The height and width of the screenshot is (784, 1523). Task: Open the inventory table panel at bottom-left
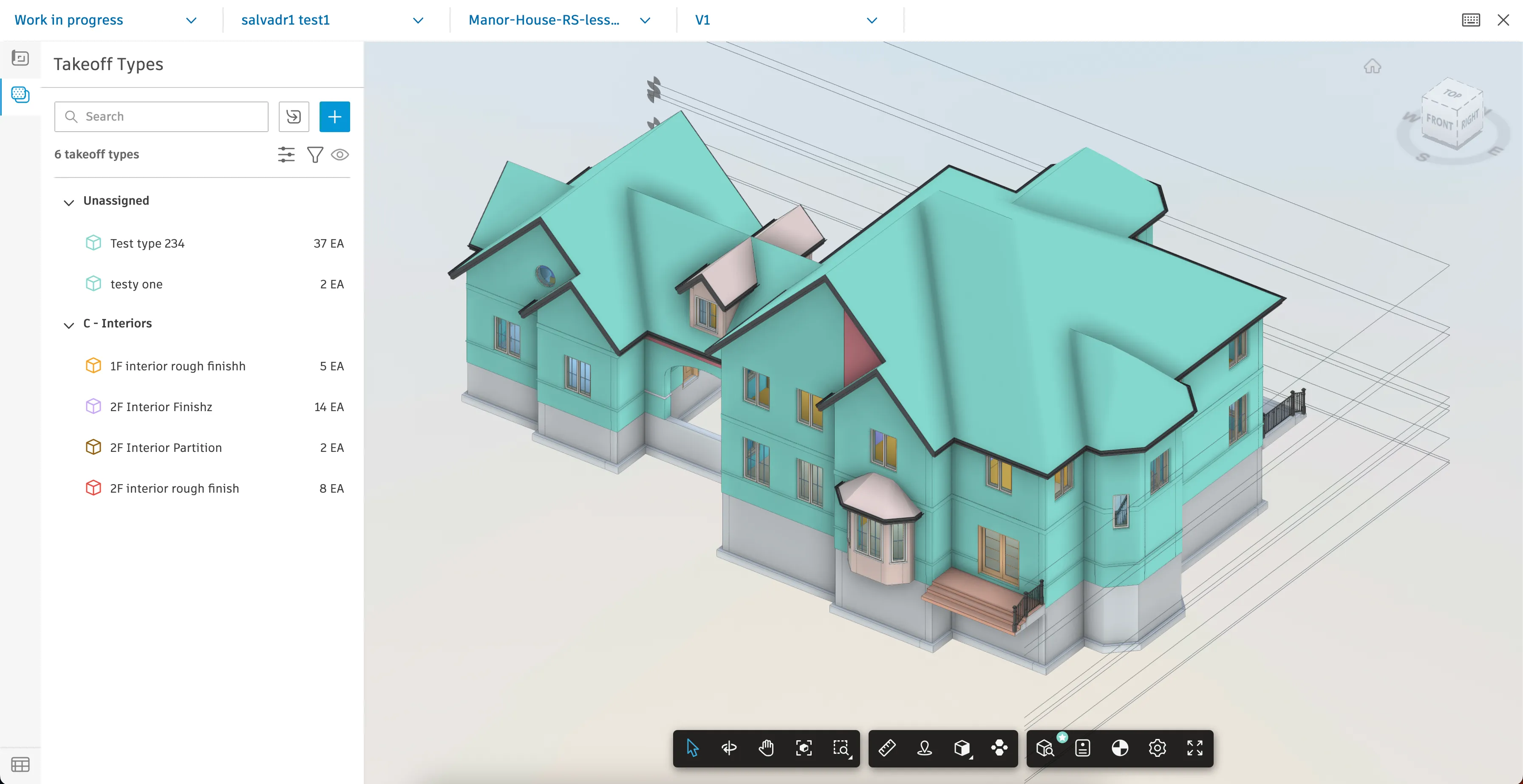click(x=20, y=764)
